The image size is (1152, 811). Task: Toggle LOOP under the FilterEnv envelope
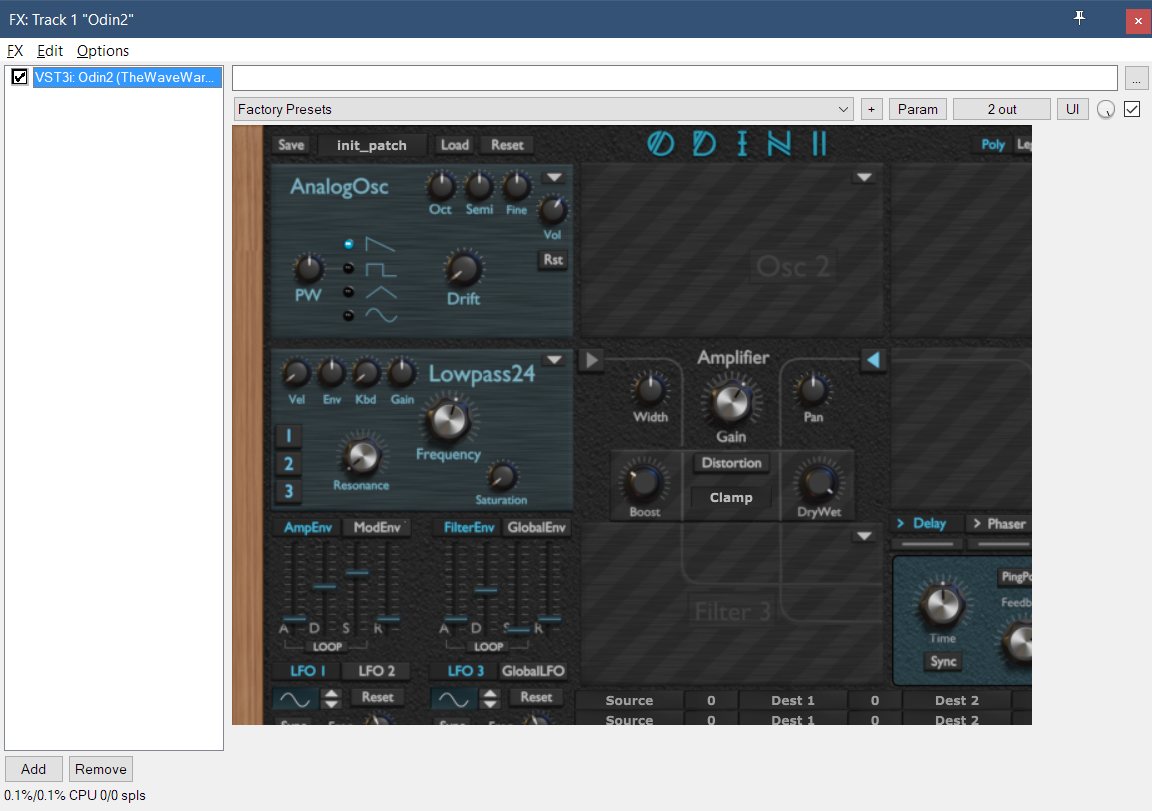point(489,646)
